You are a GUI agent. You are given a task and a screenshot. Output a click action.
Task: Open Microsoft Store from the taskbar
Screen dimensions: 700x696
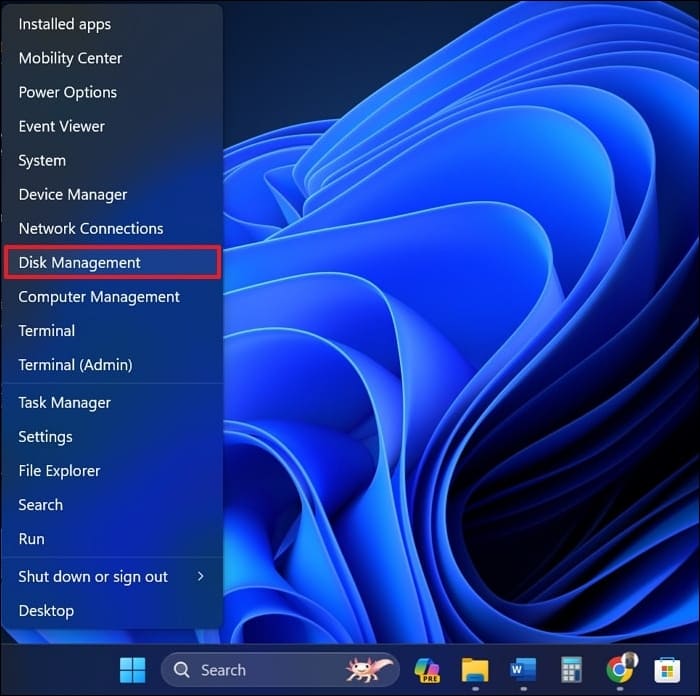667,670
